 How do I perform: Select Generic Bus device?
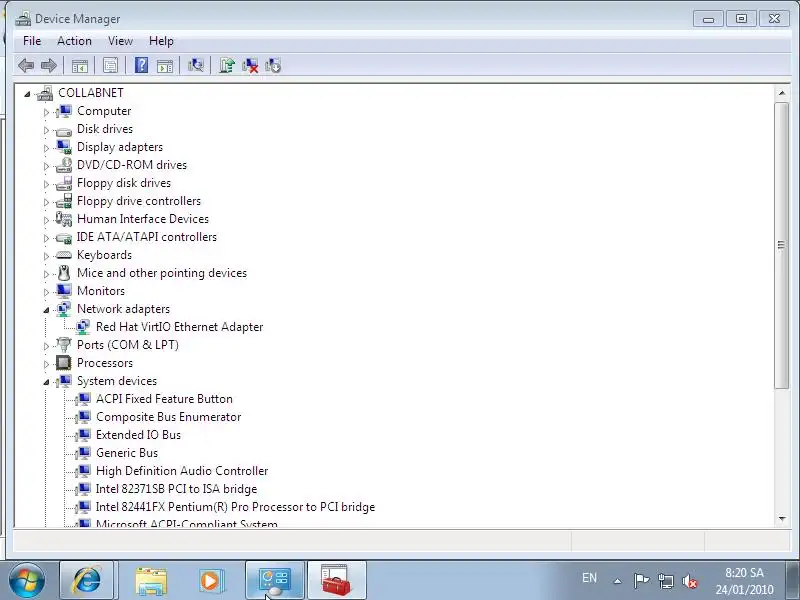(127, 453)
